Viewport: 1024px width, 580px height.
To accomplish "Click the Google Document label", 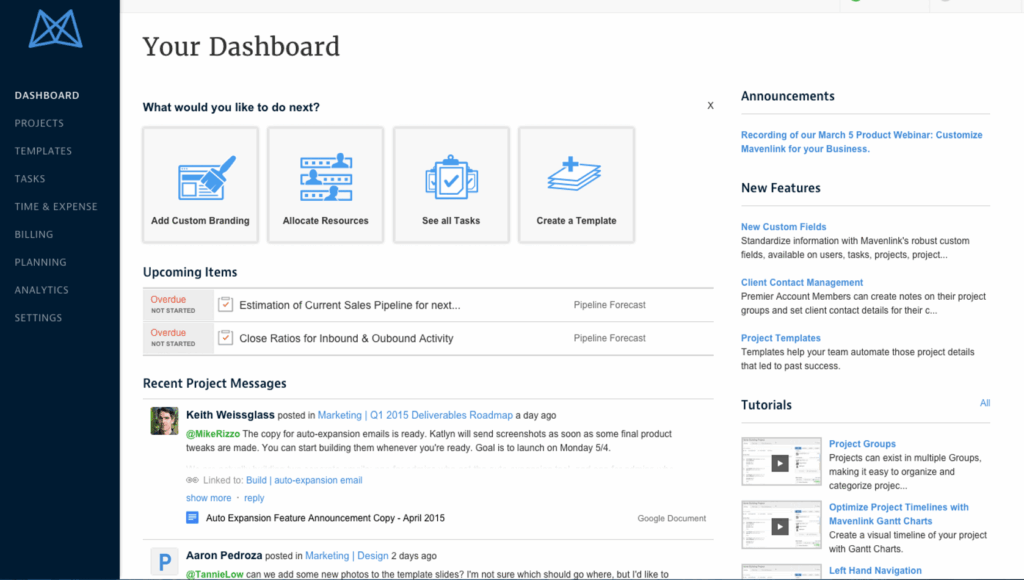I will pyautogui.click(x=671, y=518).
